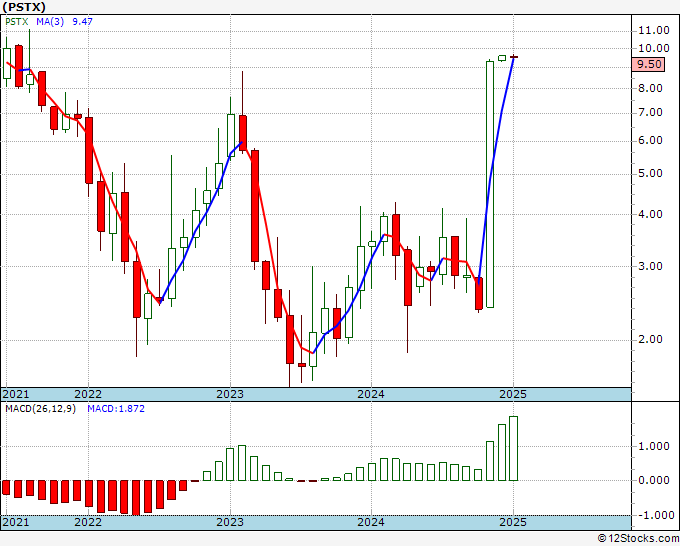Click 2024 on the MACD timeline
The width and height of the screenshot is (680, 546).
pos(371,522)
